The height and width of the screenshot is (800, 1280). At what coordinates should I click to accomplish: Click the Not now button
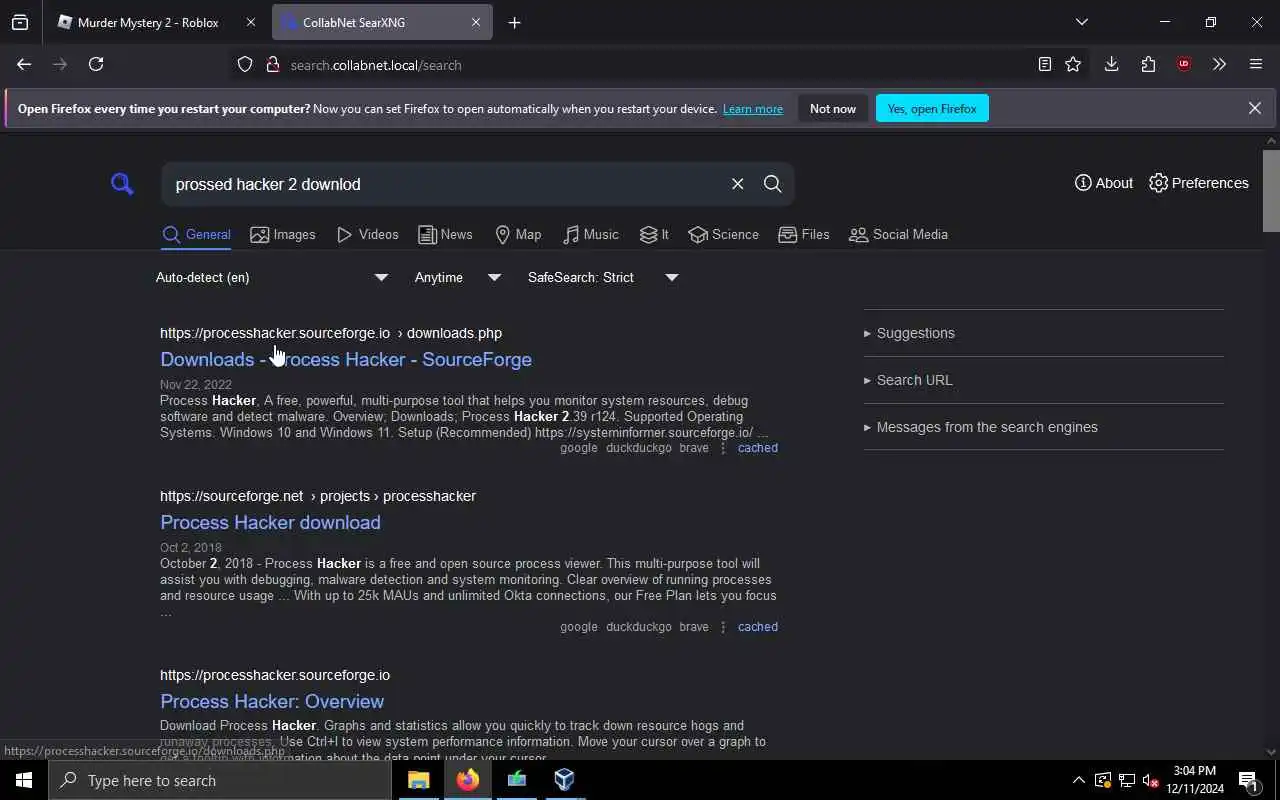833,109
